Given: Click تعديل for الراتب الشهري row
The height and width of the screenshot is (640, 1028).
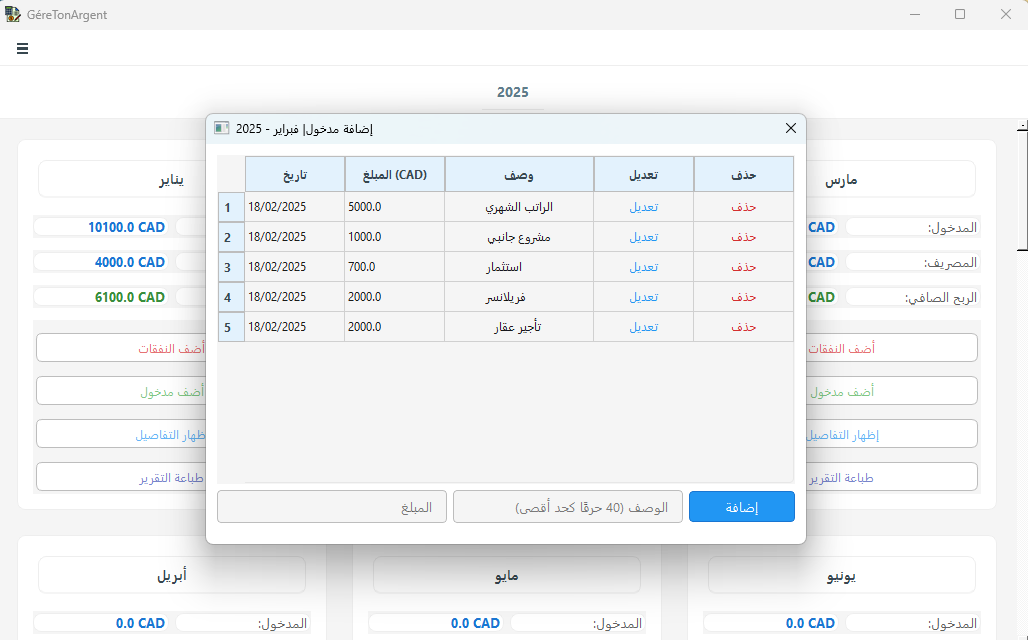Looking at the screenshot, I should (643, 208).
